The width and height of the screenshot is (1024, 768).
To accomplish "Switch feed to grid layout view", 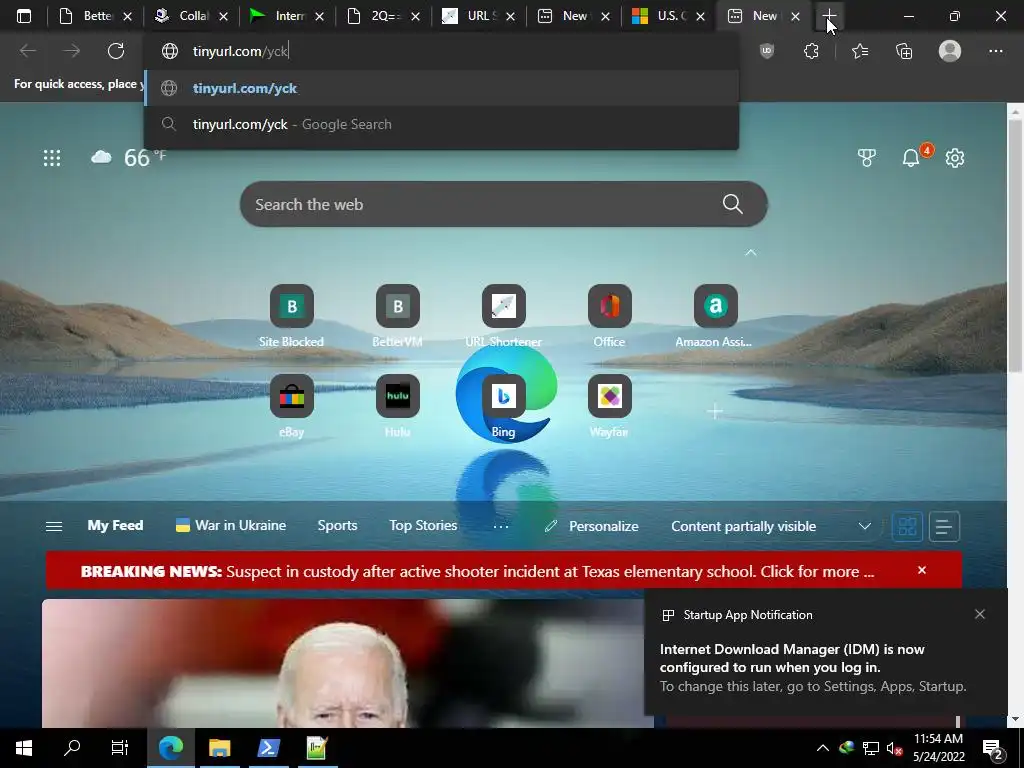I will coord(907,526).
